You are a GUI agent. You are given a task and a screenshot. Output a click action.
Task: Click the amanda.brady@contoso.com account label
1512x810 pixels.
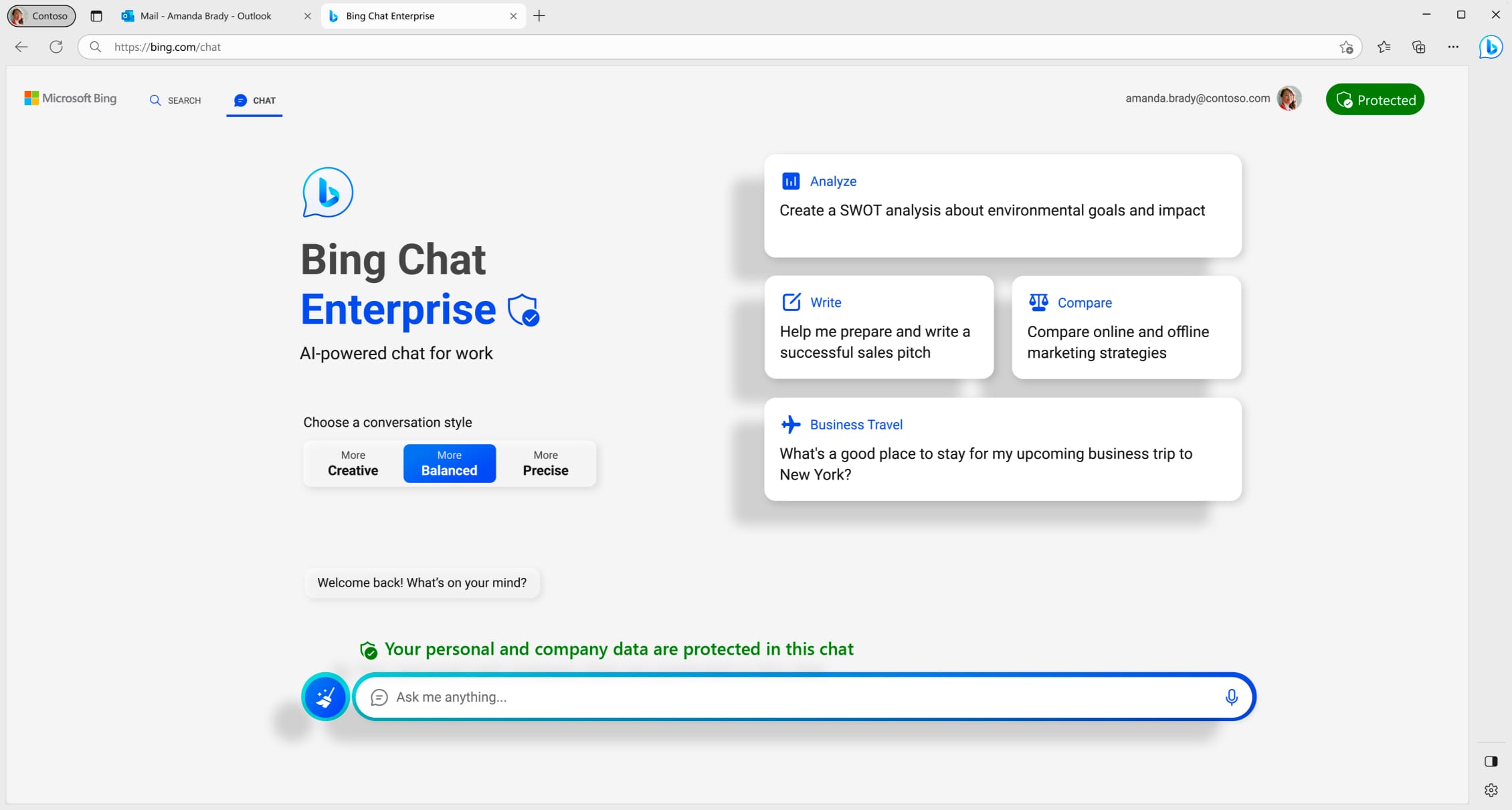[x=1198, y=98]
